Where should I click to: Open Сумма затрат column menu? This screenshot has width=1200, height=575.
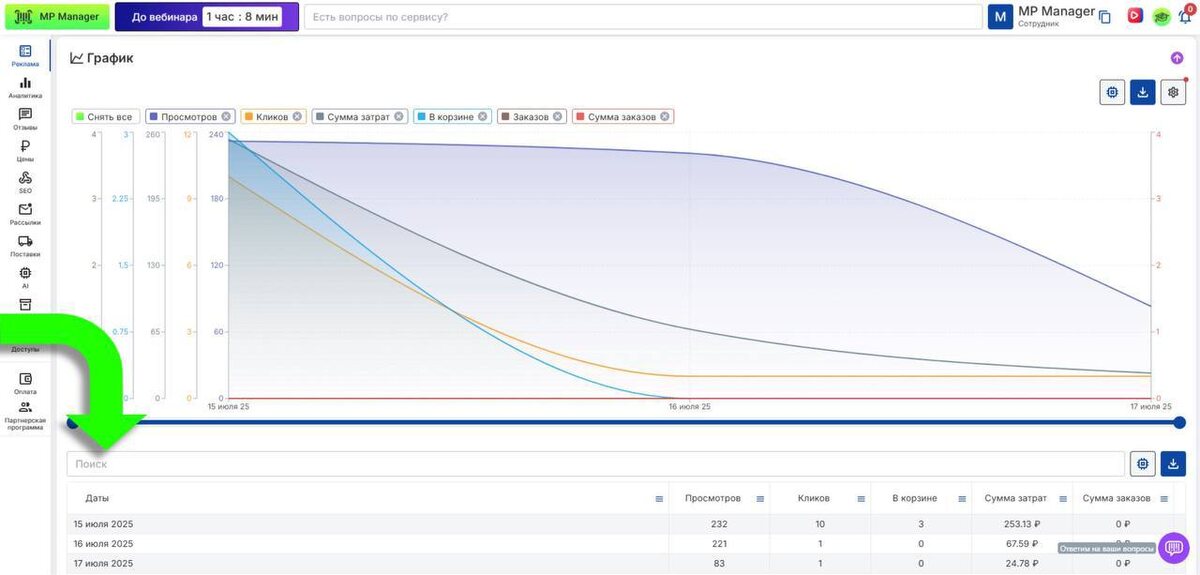tap(1062, 499)
